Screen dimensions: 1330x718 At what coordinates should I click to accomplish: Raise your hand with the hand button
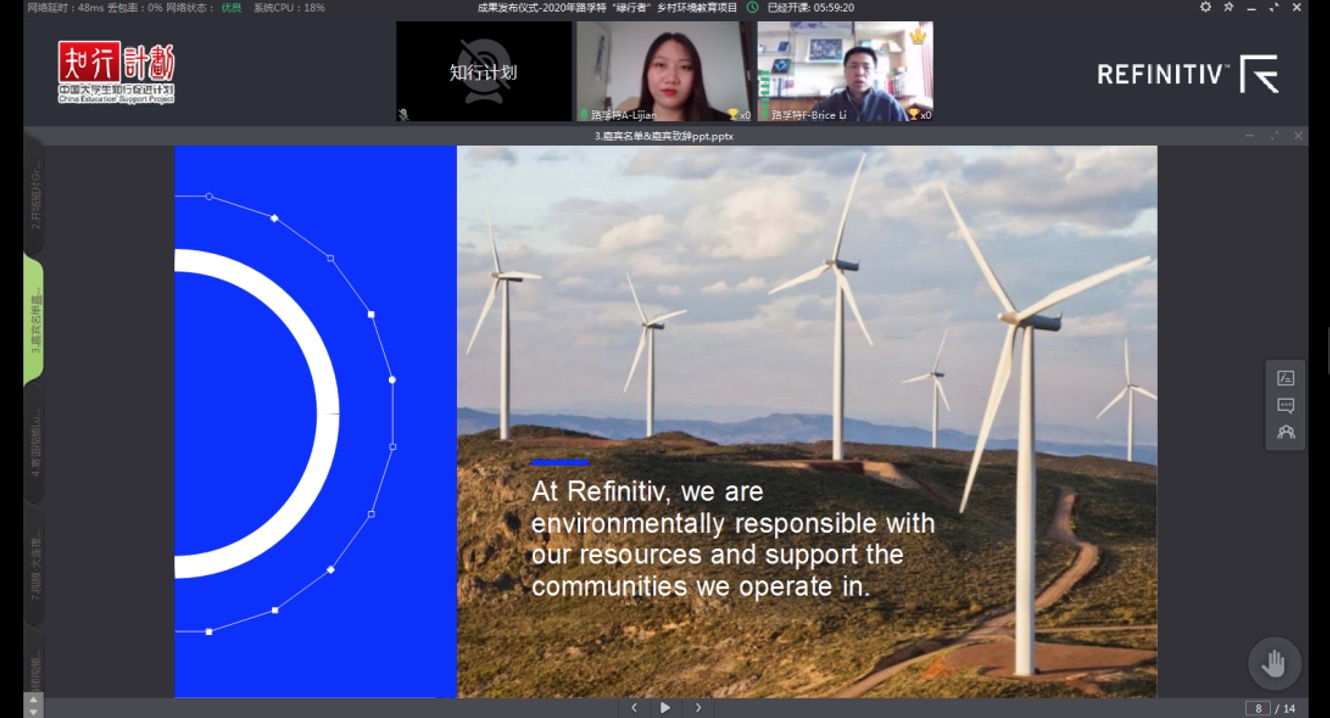pos(1274,663)
